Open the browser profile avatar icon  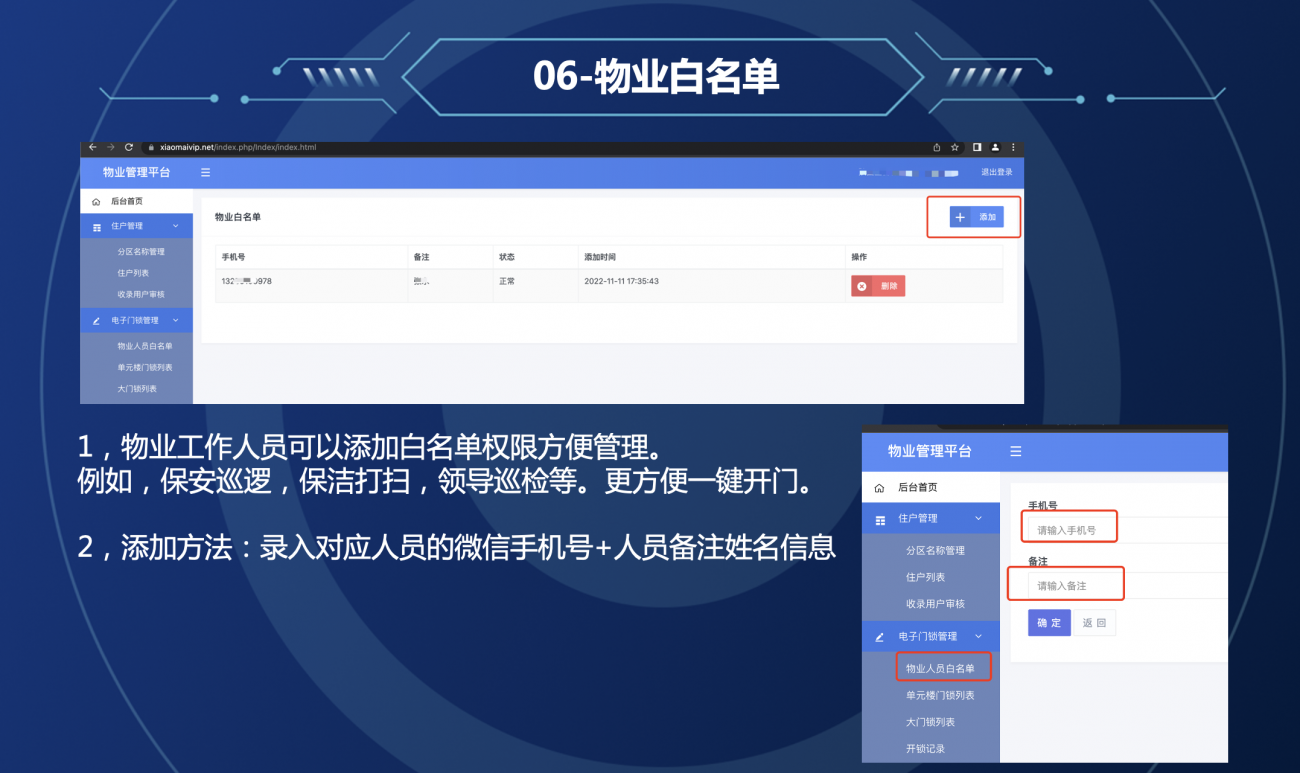(x=995, y=147)
